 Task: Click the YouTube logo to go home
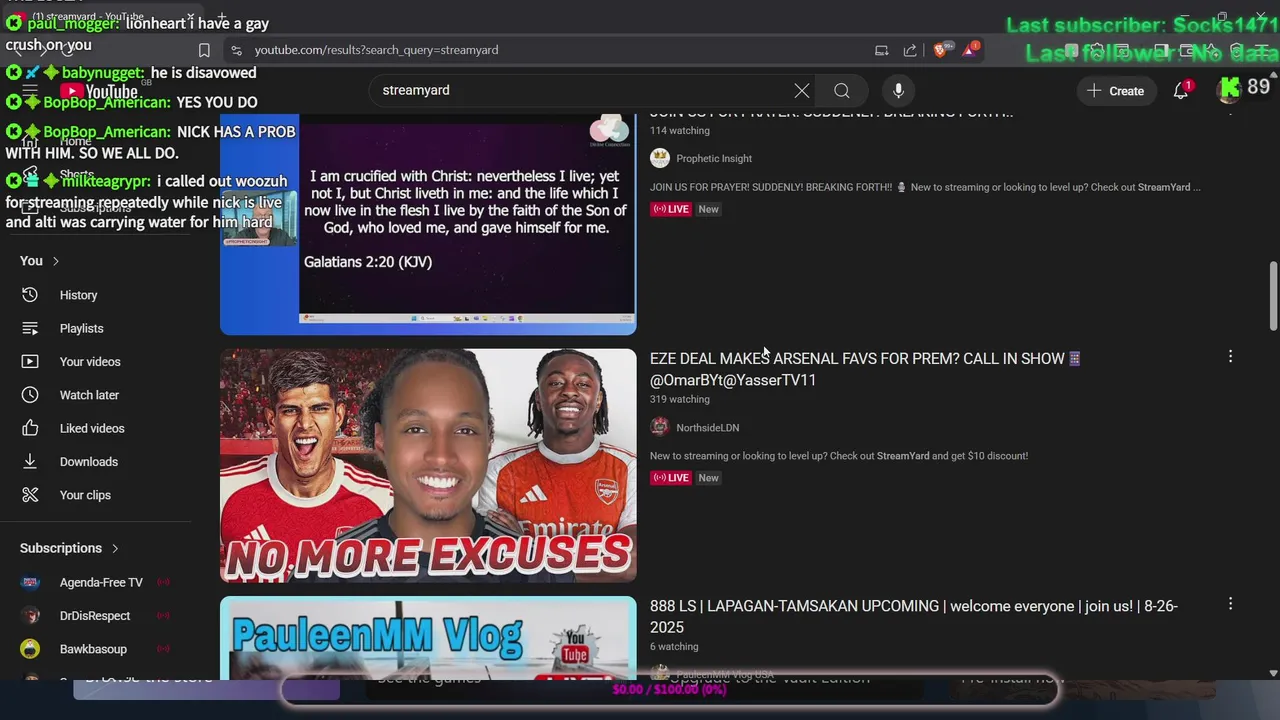[x=100, y=91]
